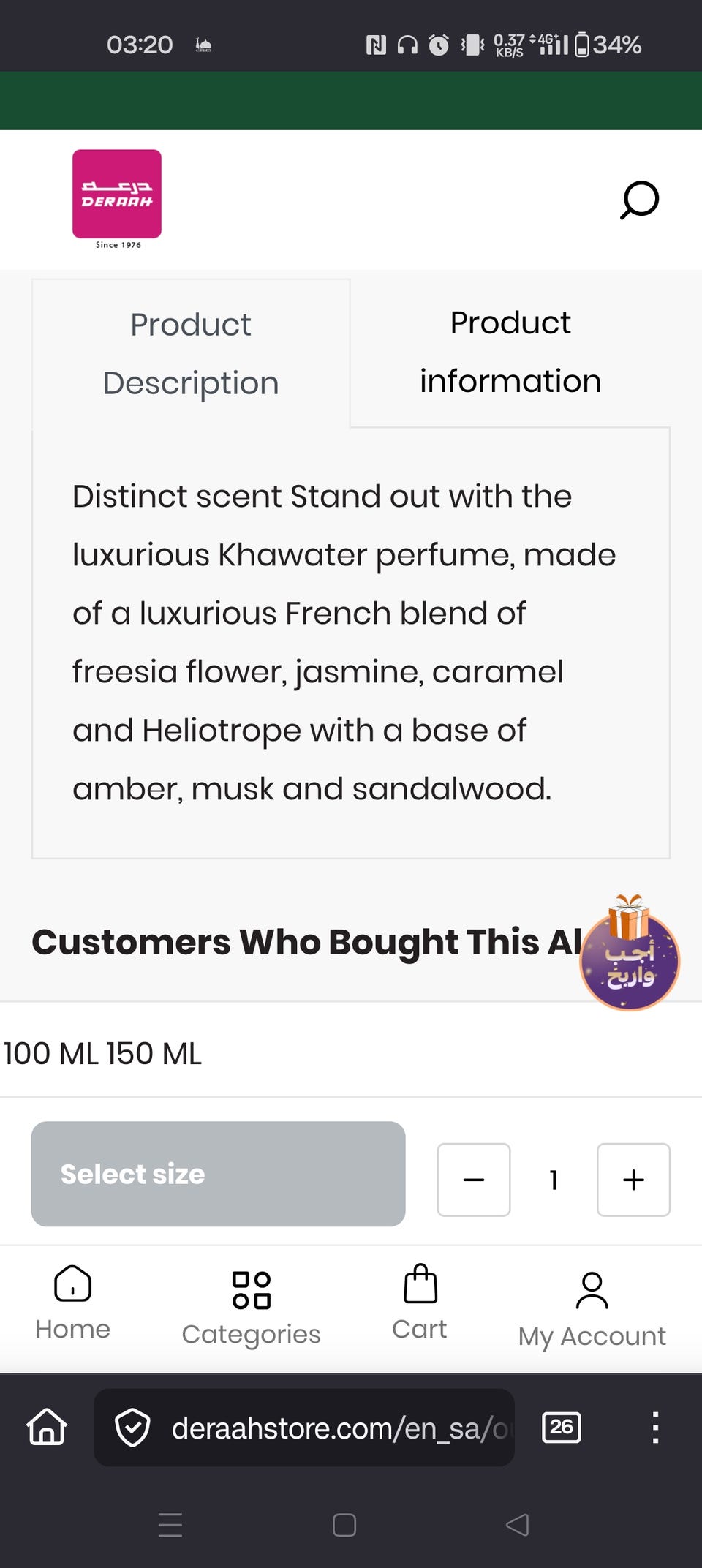
Task: Tap the browser home icon
Action: click(47, 1427)
